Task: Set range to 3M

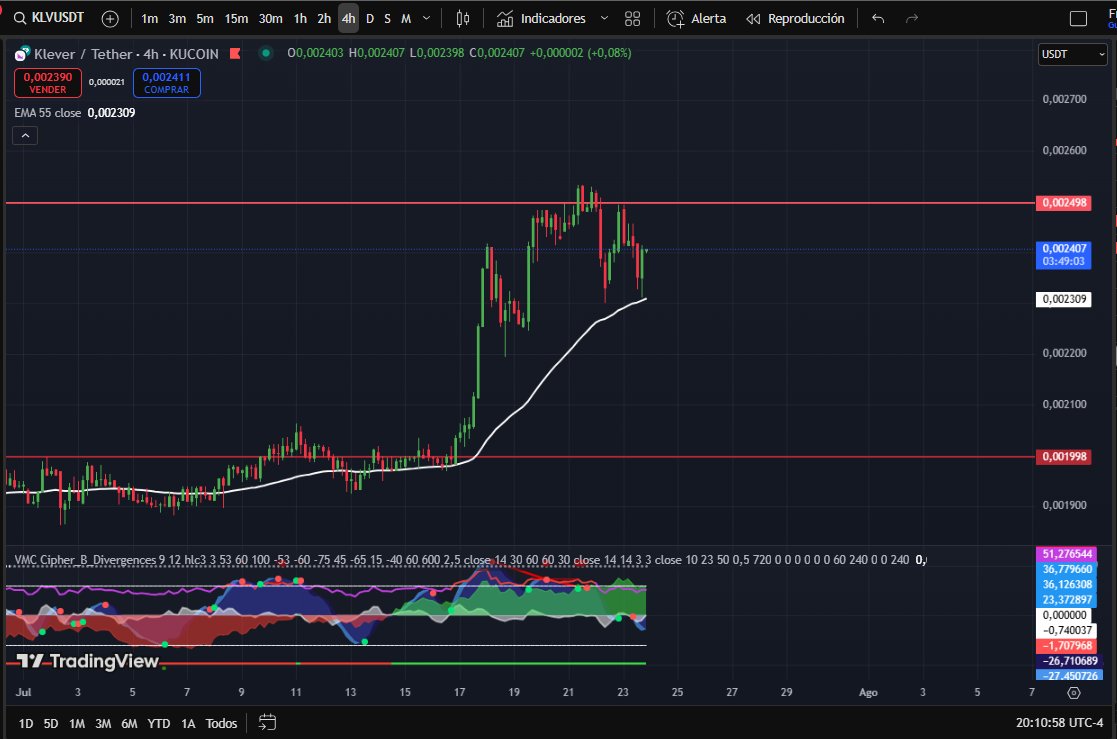Action: click(x=103, y=723)
